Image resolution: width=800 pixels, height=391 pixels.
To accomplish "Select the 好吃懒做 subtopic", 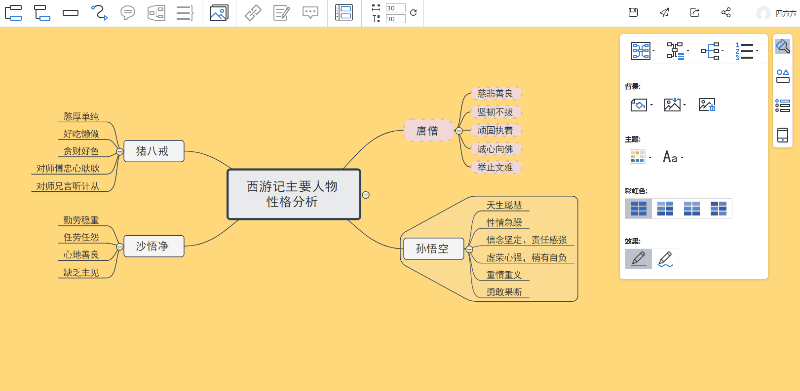I will [x=81, y=134].
